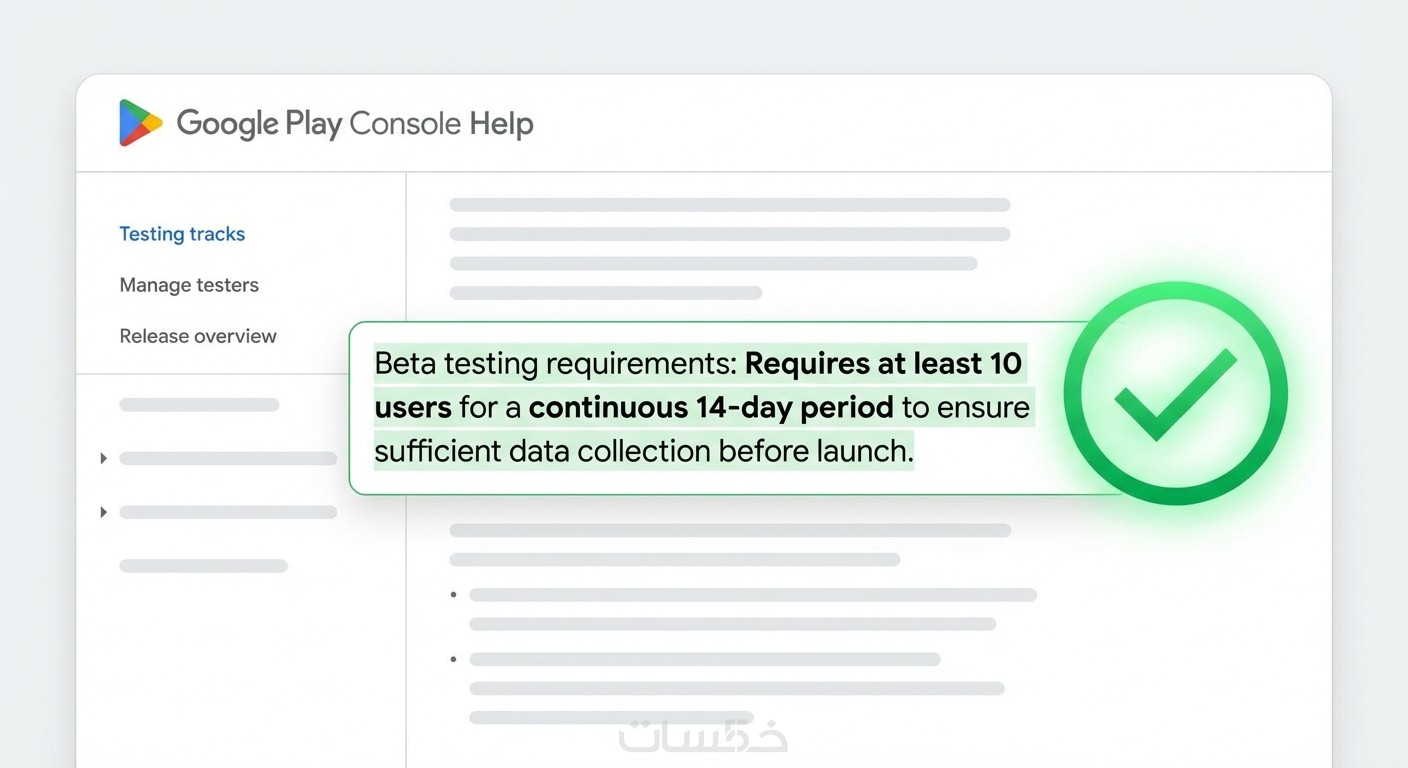This screenshot has height=768, width=1408.
Task: Click the Google Play logo icon
Action: pyautogui.click(x=140, y=123)
